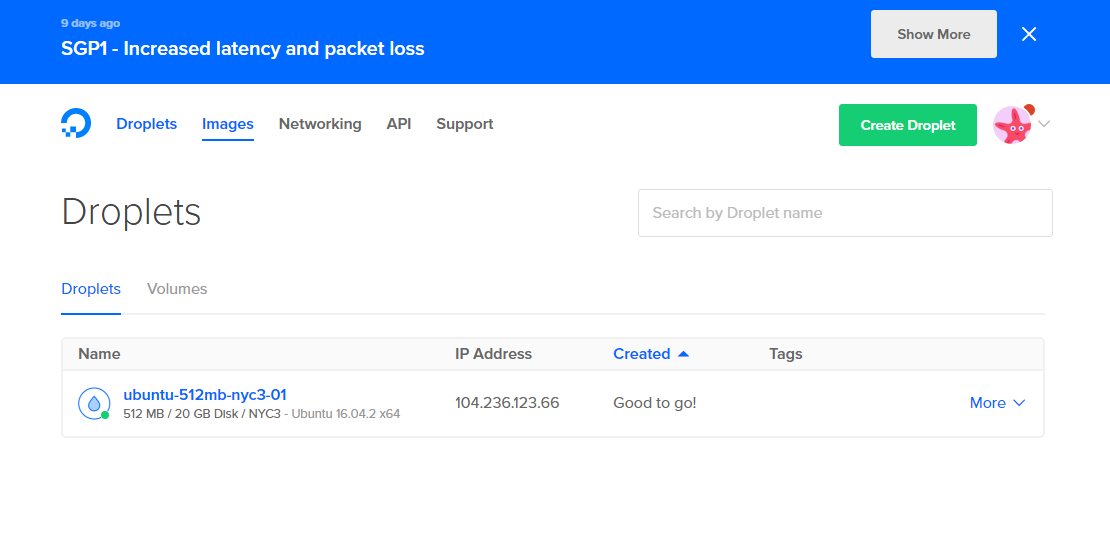Click the red notification dot on avatar
Viewport: 1110px width, 536px height.
pos(1029,110)
